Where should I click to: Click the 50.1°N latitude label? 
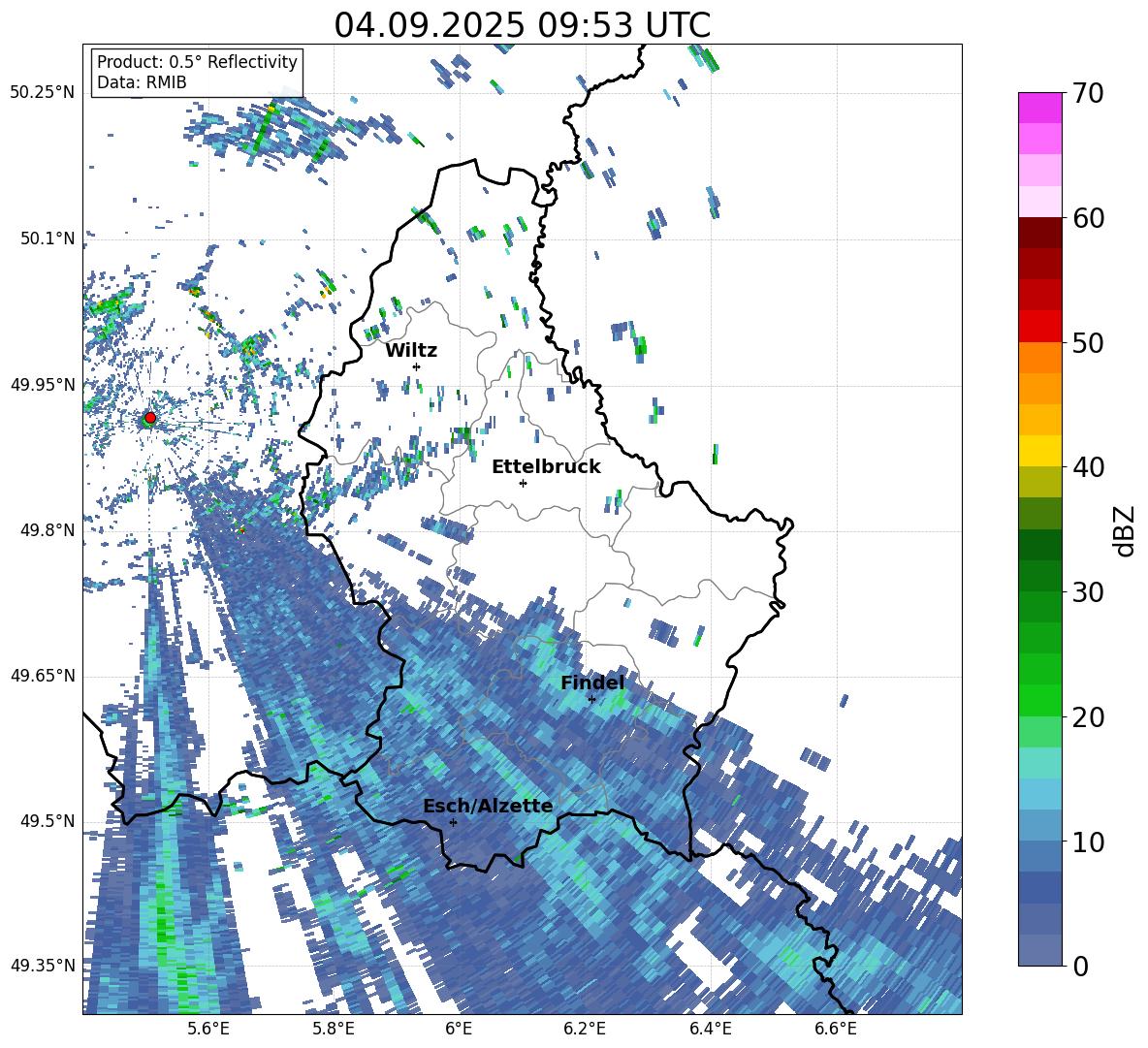tap(48, 238)
